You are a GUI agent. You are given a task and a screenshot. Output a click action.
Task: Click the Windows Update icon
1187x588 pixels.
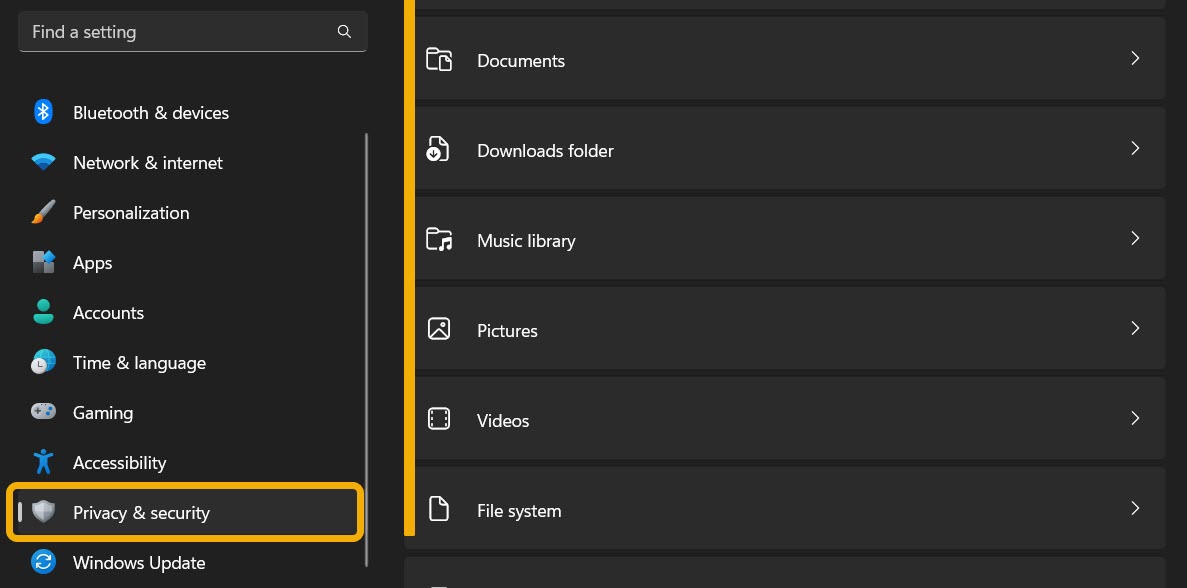click(43, 562)
